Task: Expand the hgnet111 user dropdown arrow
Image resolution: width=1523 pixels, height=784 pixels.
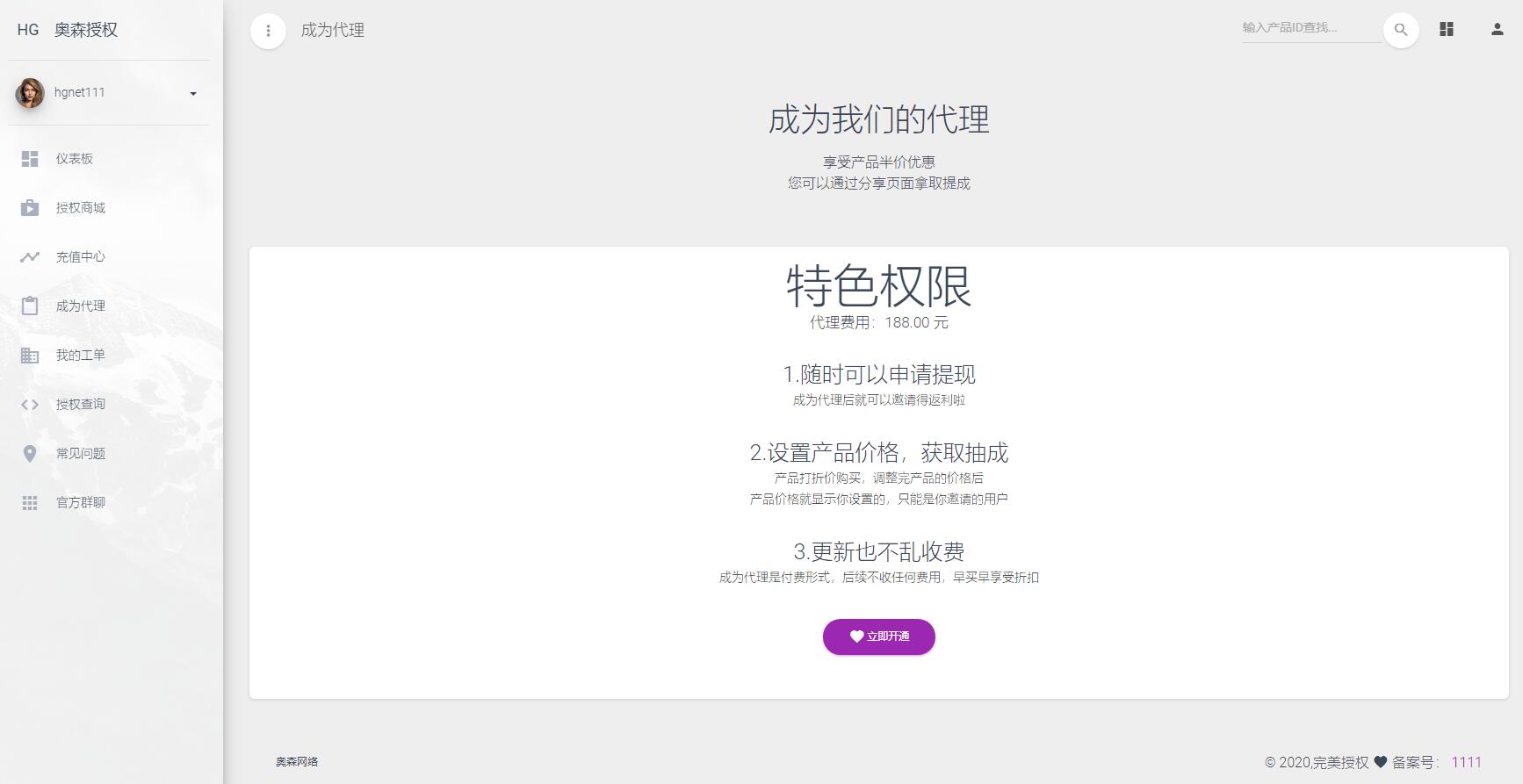Action: pyautogui.click(x=193, y=93)
